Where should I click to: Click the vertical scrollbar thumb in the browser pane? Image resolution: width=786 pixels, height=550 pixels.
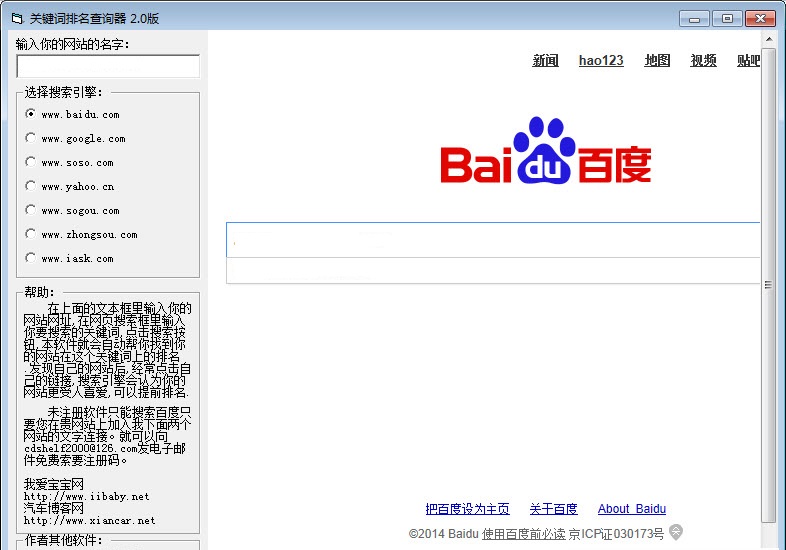click(768, 285)
